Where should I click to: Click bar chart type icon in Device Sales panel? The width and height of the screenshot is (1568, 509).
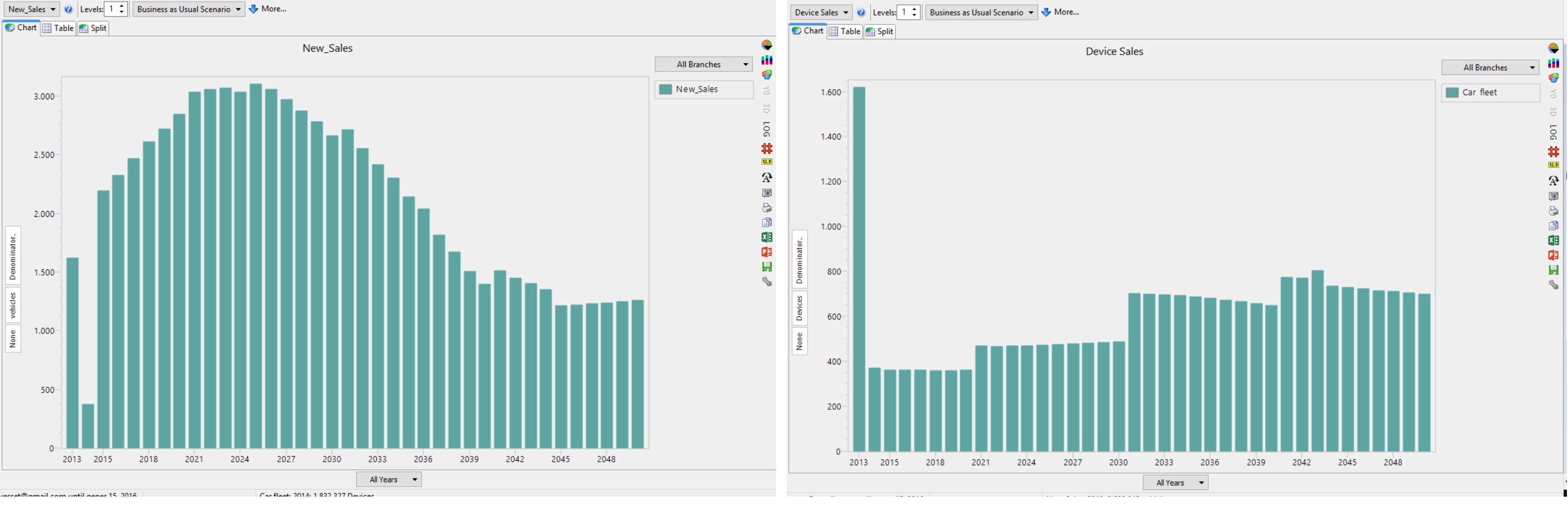pyautogui.click(x=1553, y=63)
